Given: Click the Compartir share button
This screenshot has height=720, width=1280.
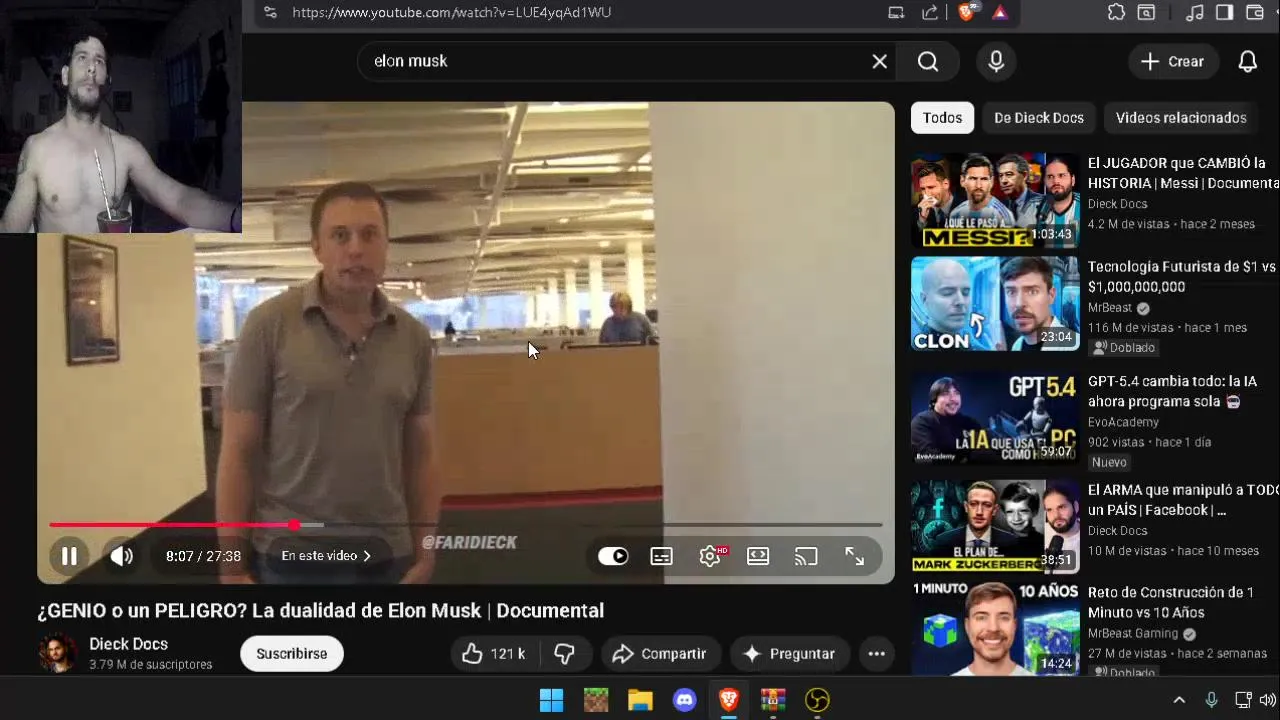Looking at the screenshot, I should [659, 654].
